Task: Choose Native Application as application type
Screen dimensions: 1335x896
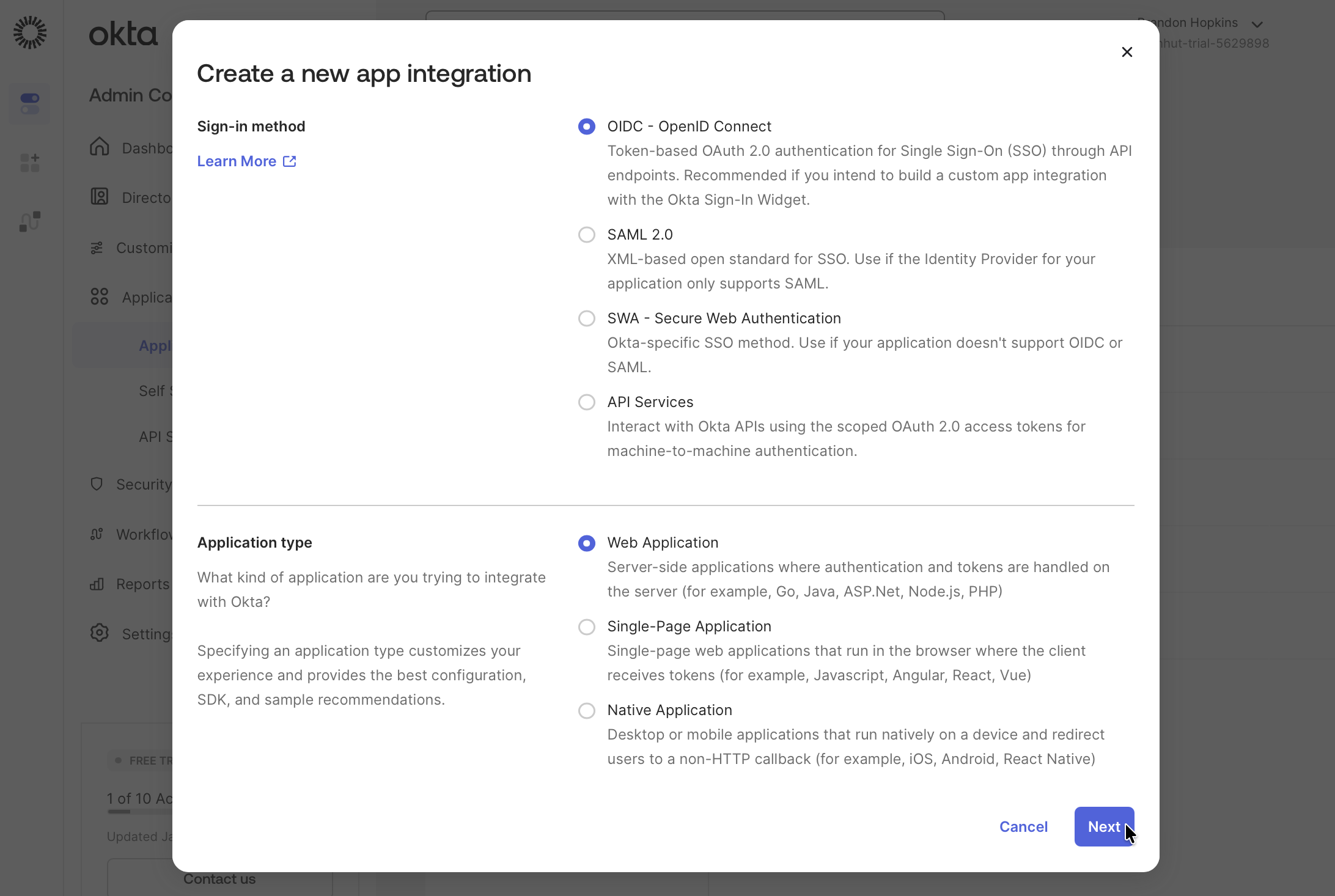Action: [586, 710]
